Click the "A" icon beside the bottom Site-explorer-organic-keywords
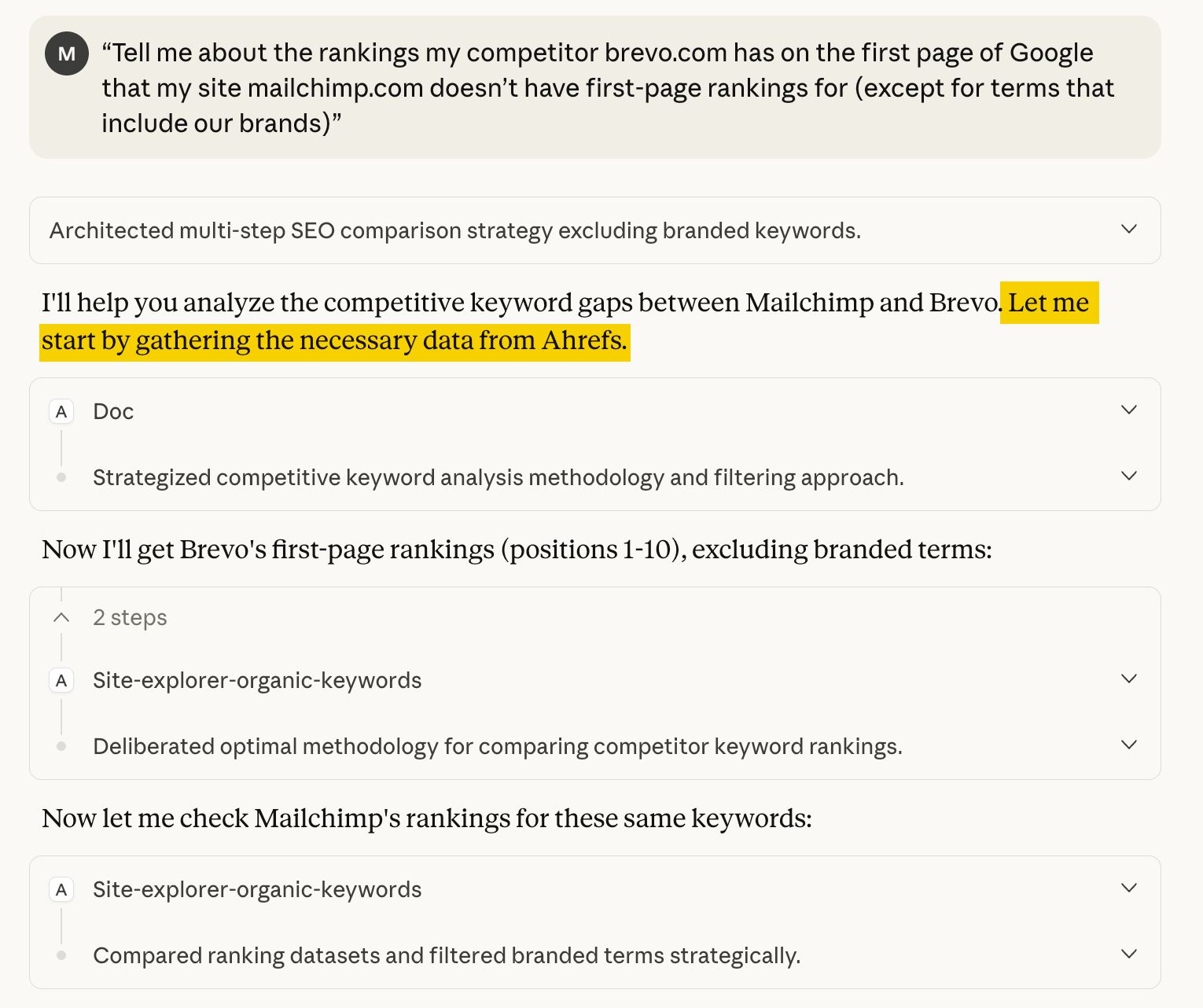This screenshot has height=1008, width=1203. point(61,889)
